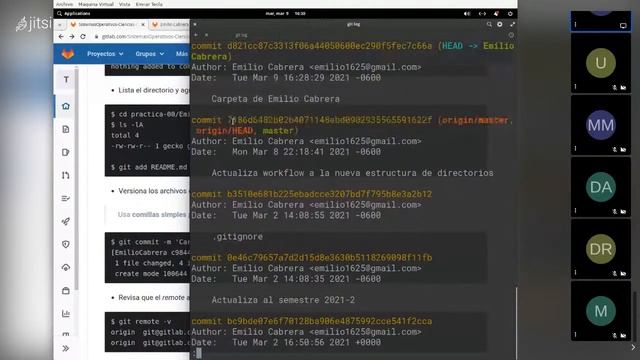Open Merge Requests icon in GitLab sidebar
Viewport: 640px width, 360px height.
point(66,176)
